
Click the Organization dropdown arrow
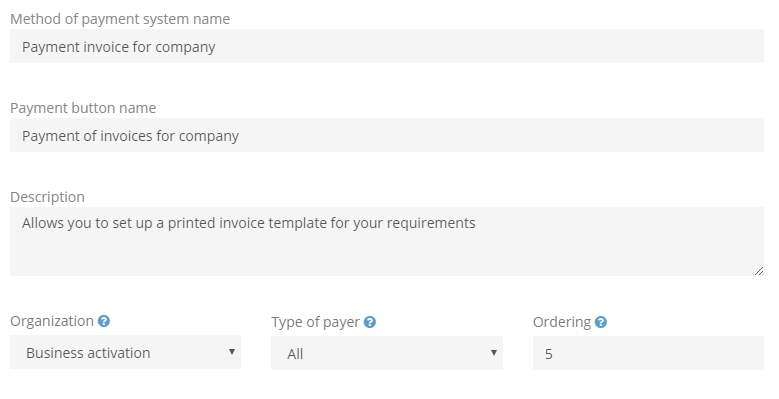pyautogui.click(x=232, y=352)
